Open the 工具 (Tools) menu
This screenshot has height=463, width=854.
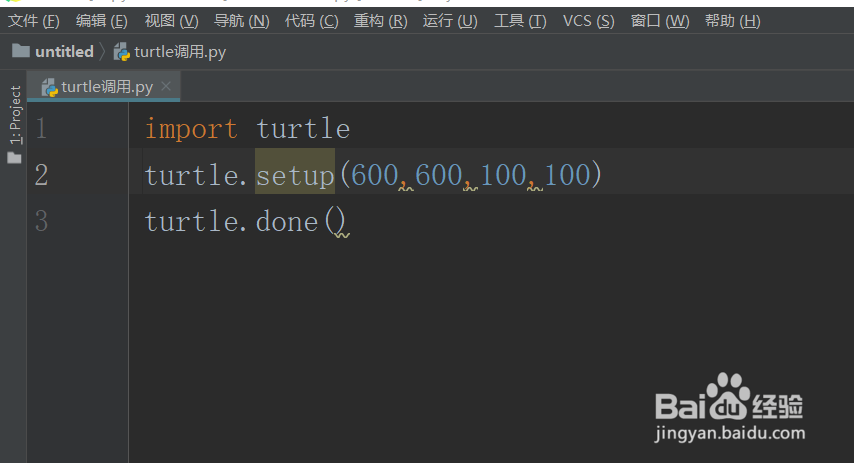[x=520, y=21]
